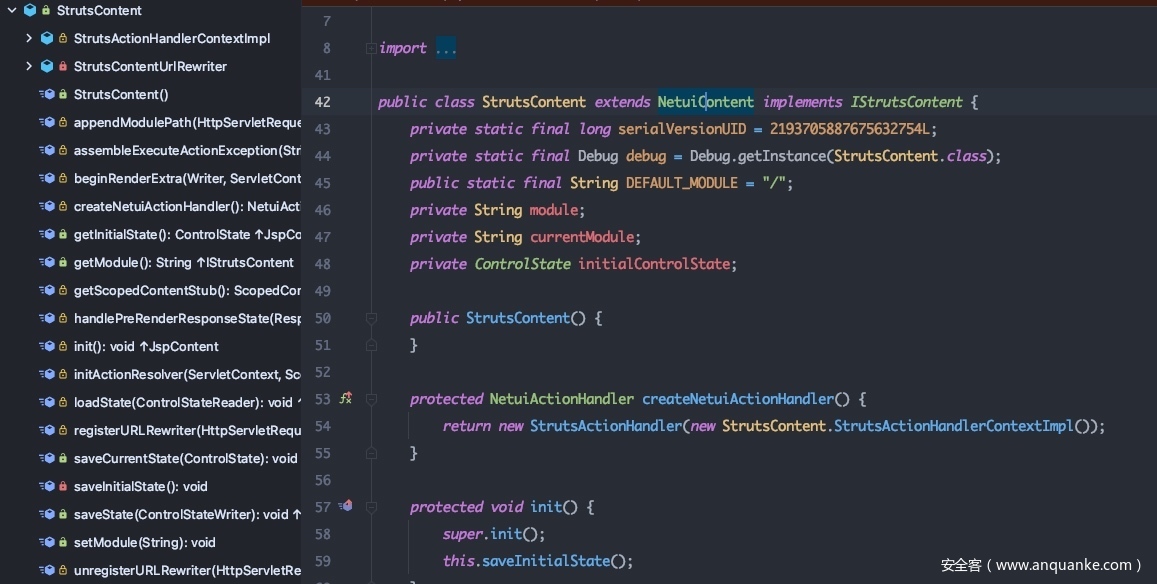Image resolution: width=1157 pixels, height=584 pixels.
Task: Select init(): void ↑JspContent in structure tree
Action: pos(146,346)
